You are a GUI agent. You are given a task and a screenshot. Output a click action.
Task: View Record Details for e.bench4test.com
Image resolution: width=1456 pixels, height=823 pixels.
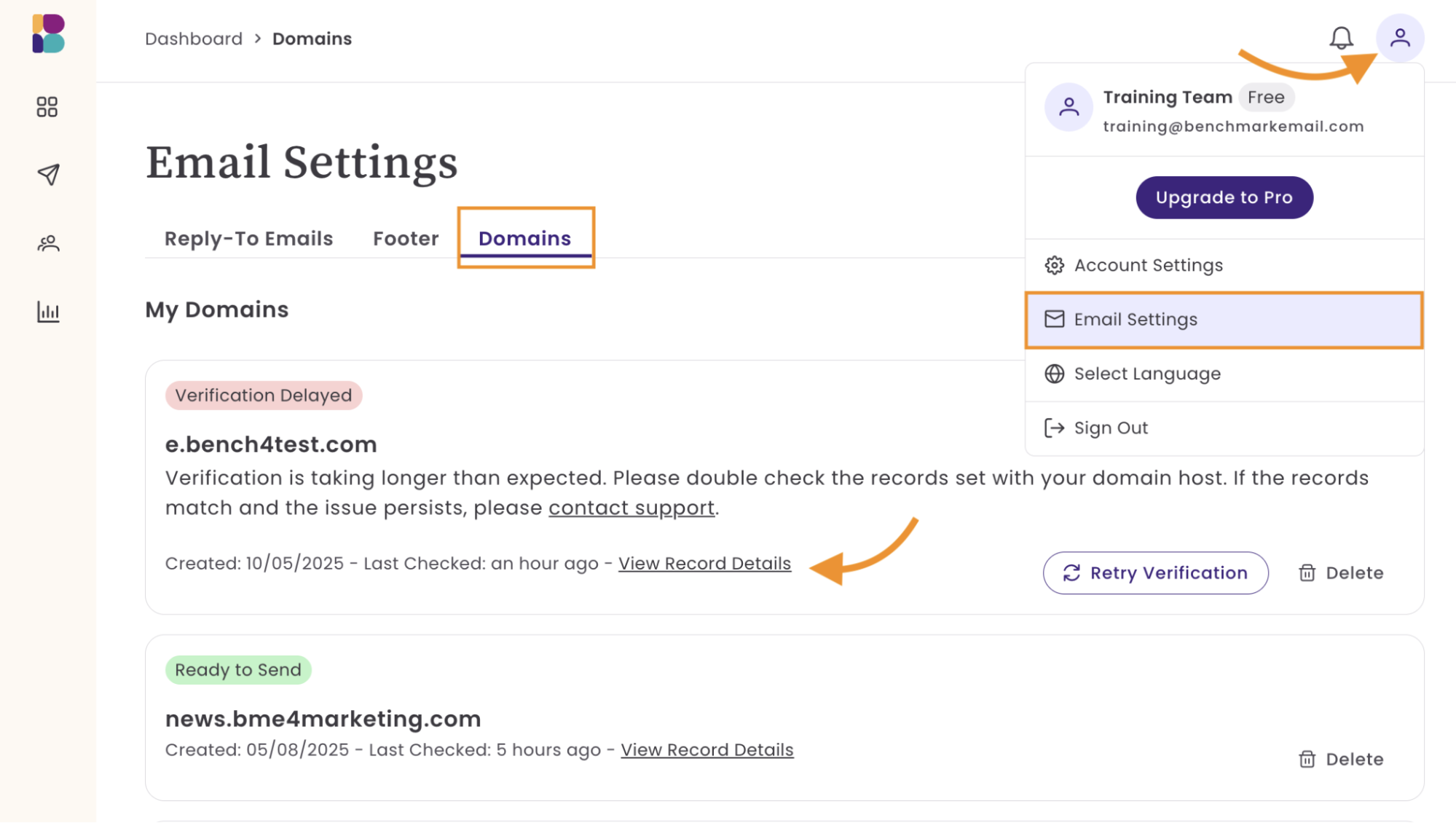pyautogui.click(x=704, y=563)
